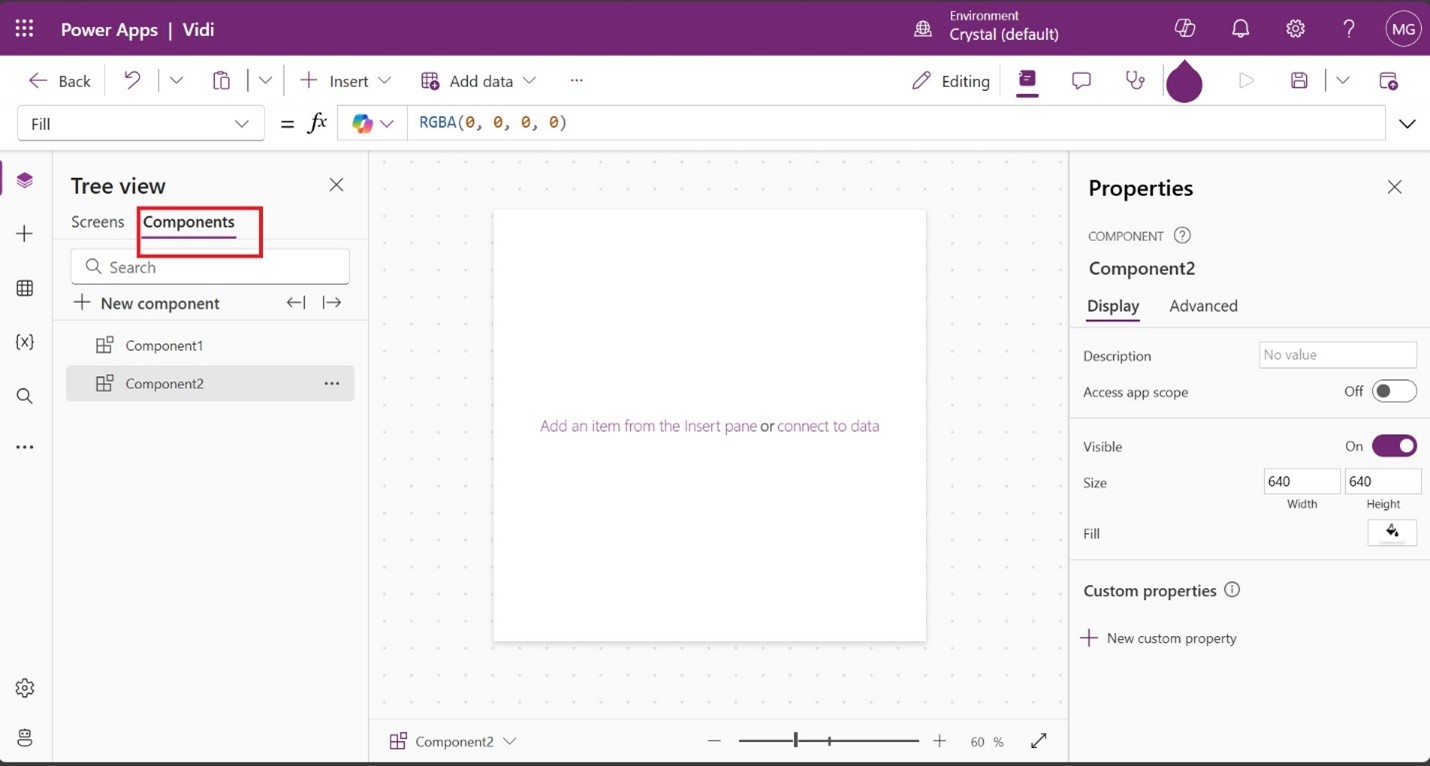Viewport: 1430px width, 766px height.
Task: Click the Undo arrow icon
Action: (x=132, y=81)
